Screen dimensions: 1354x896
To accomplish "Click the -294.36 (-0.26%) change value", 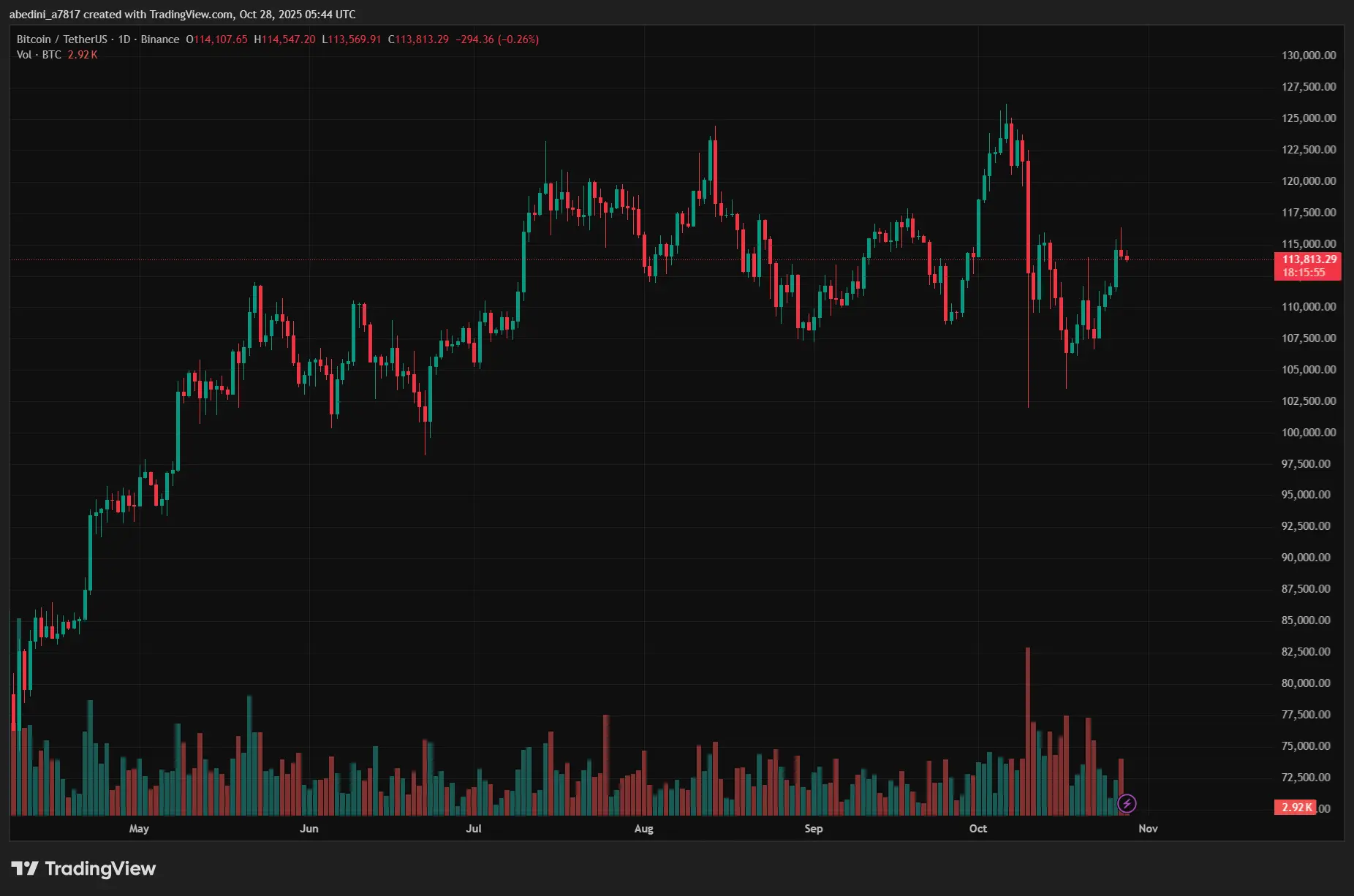I will (497, 39).
